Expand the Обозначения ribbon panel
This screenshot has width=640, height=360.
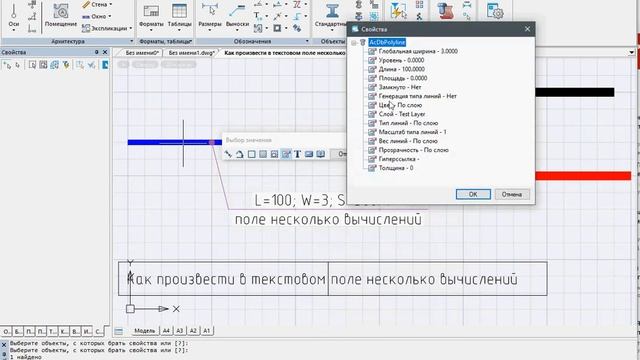[307, 41]
